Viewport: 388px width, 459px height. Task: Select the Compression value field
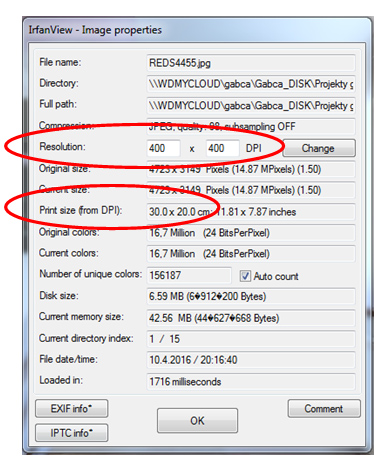(251, 126)
